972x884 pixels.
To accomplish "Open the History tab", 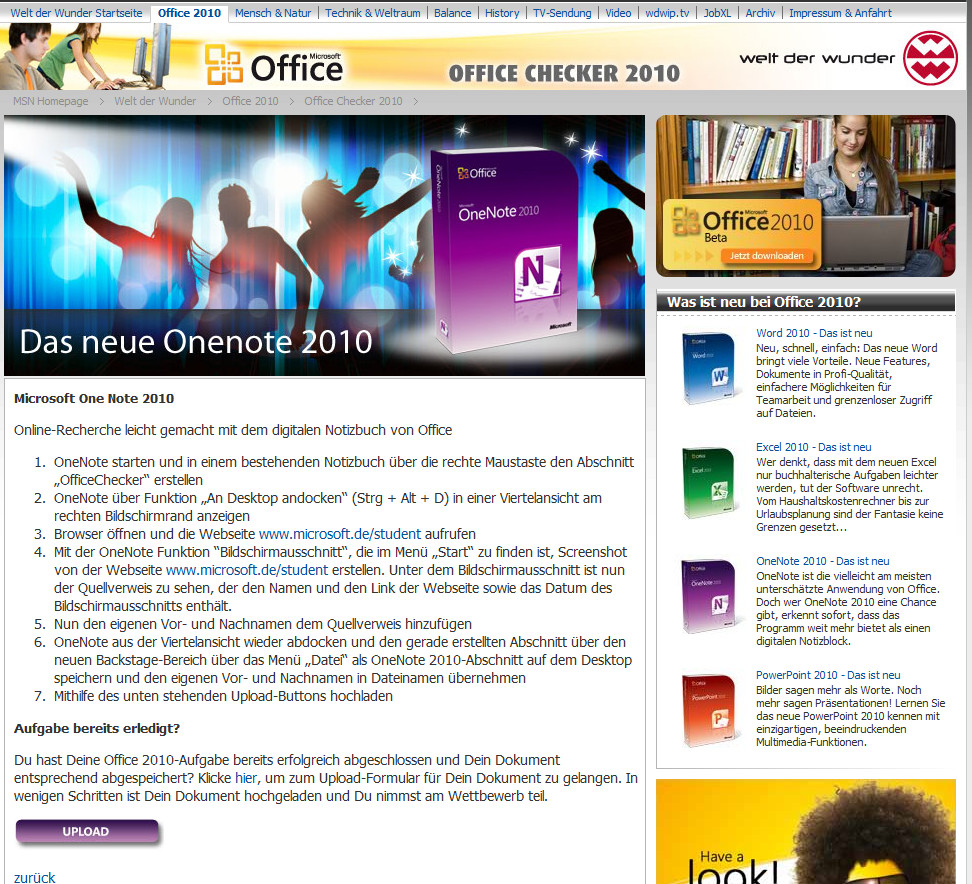I will tap(502, 13).
